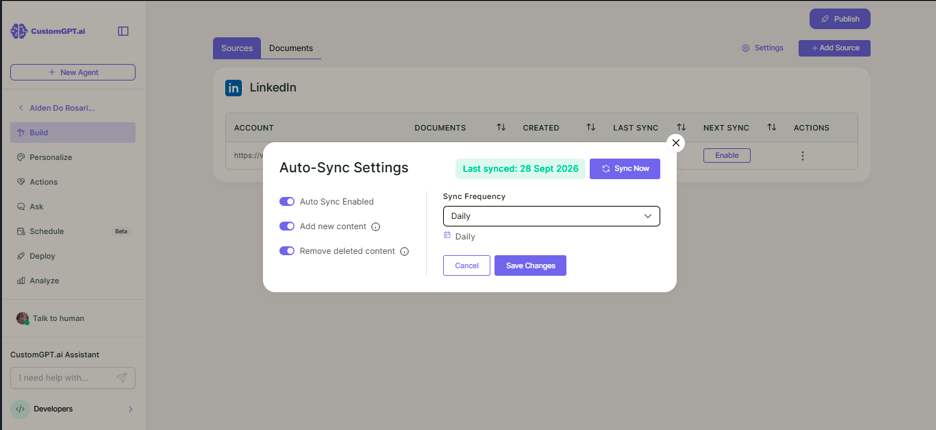Open Schedule in the sidebar
Screen dimensions: 936x430
(x=73, y=231)
